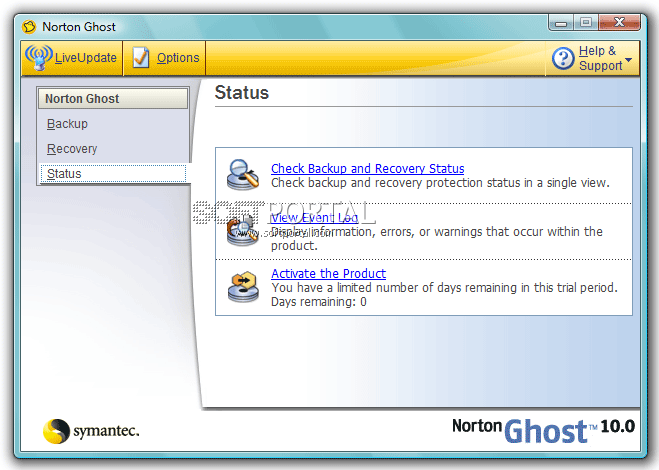Click the product activation box icon
Image resolution: width=659 pixels, height=470 pixels.
click(x=243, y=287)
